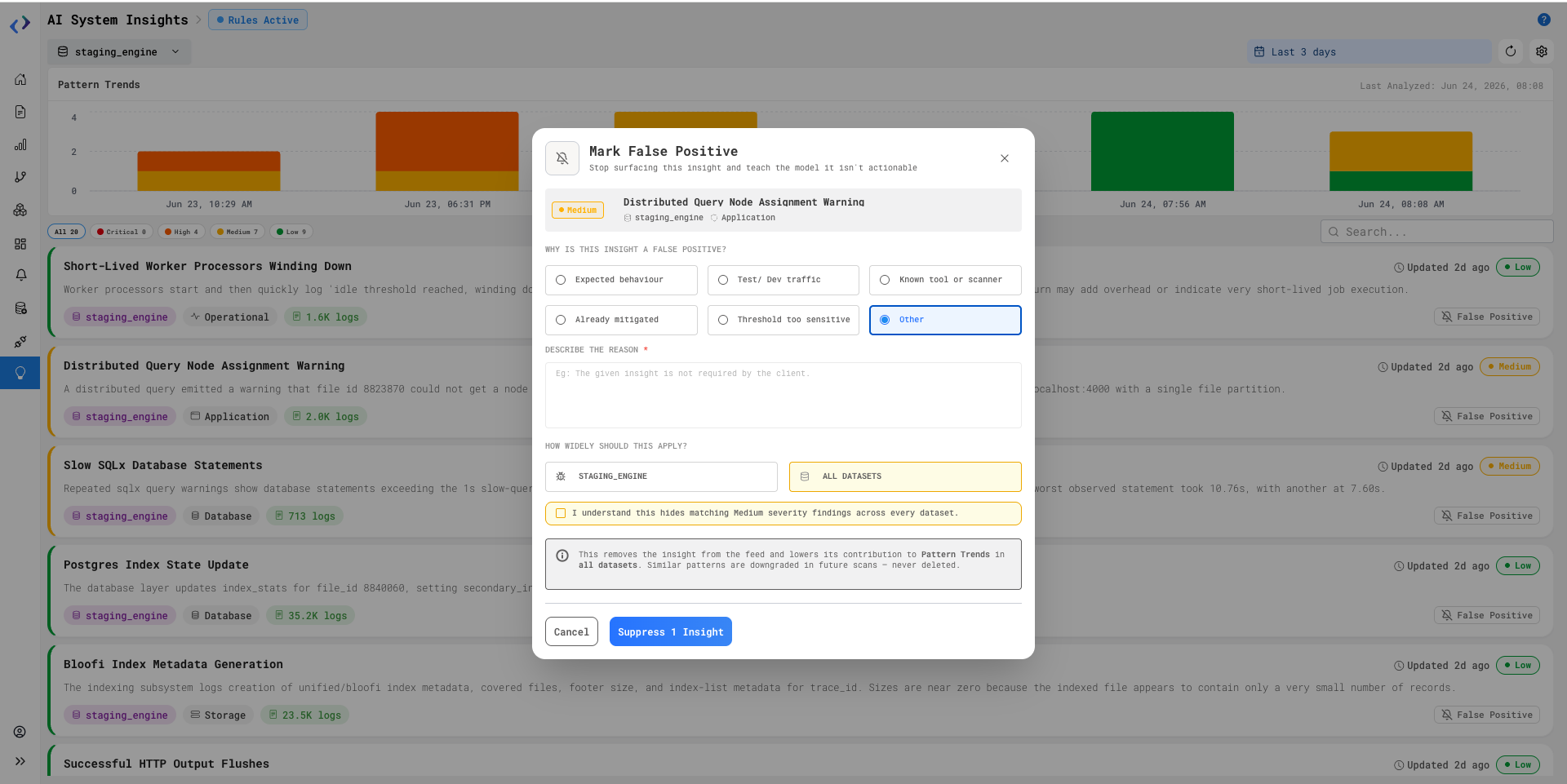Open the bar chart metrics icon in sidebar
This screenshot has width=1567, height=784.
point(20,144)
